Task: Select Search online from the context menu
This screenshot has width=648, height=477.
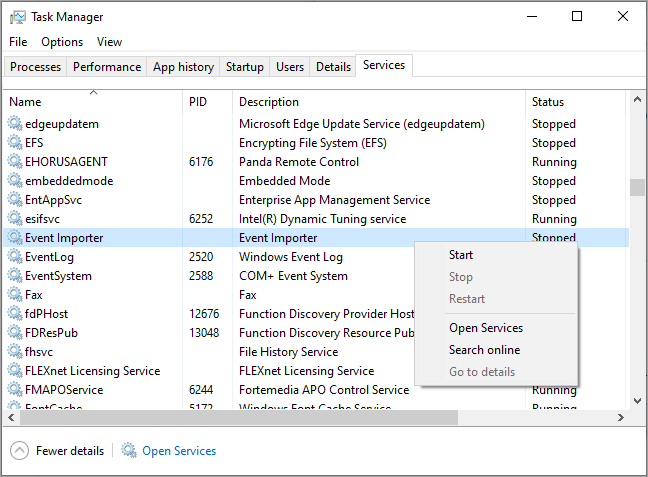Action: [484, 350]
